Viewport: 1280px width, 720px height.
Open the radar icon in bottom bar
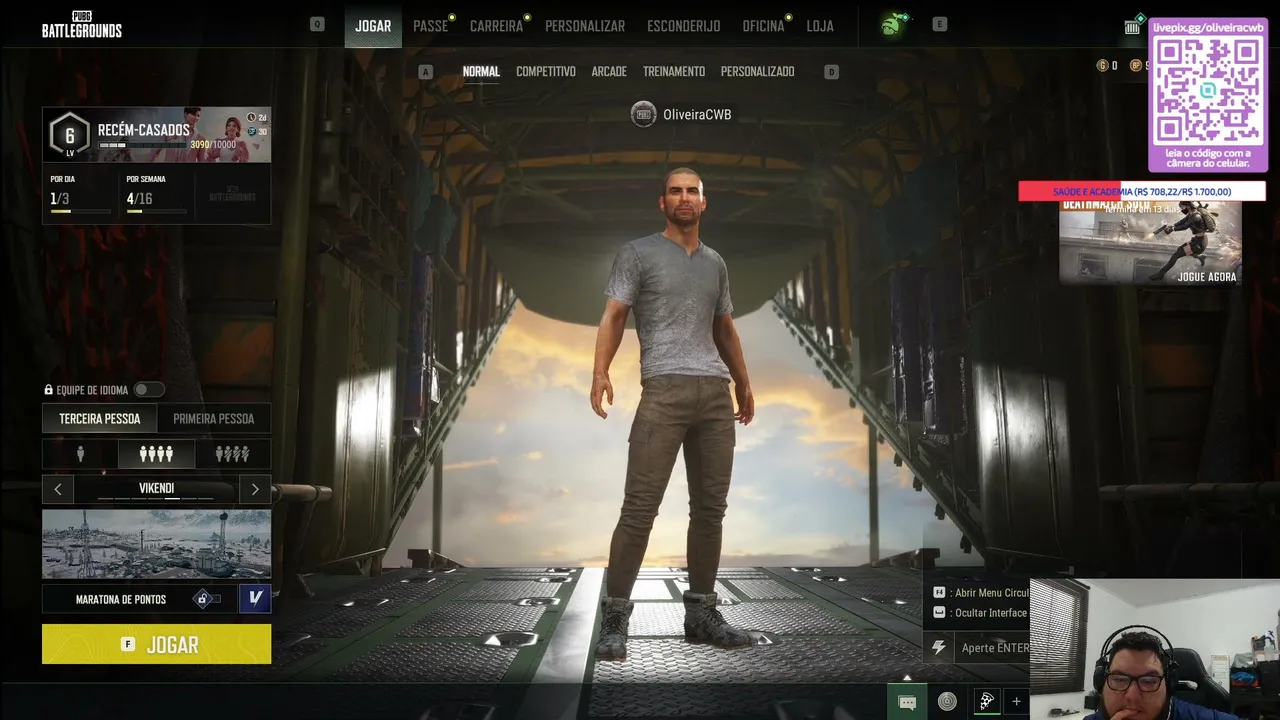click(947, 702)
